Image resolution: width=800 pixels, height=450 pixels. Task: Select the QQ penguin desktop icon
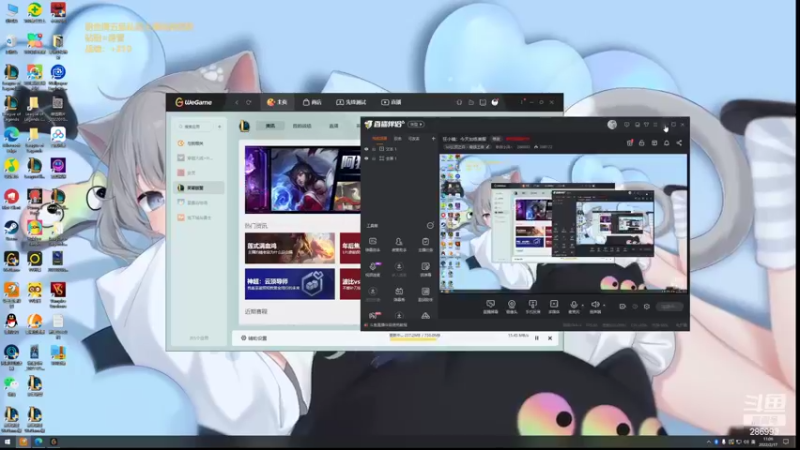pos(11,323)
